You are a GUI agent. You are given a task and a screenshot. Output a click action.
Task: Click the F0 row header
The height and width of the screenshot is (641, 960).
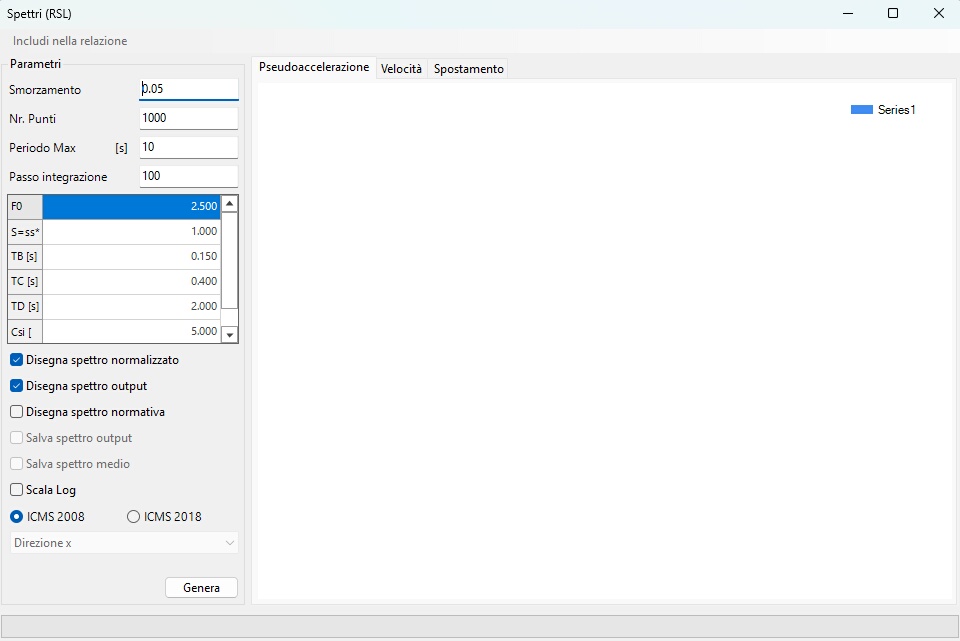[x=25, y=207]
